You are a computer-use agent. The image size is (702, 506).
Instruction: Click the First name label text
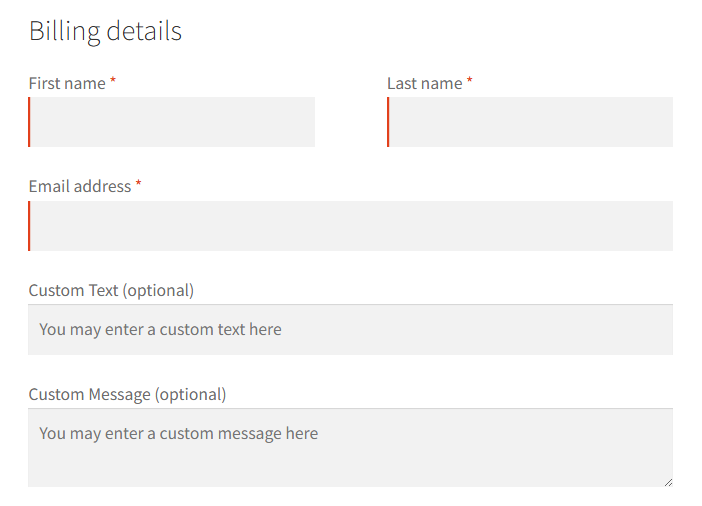point(67,83)
